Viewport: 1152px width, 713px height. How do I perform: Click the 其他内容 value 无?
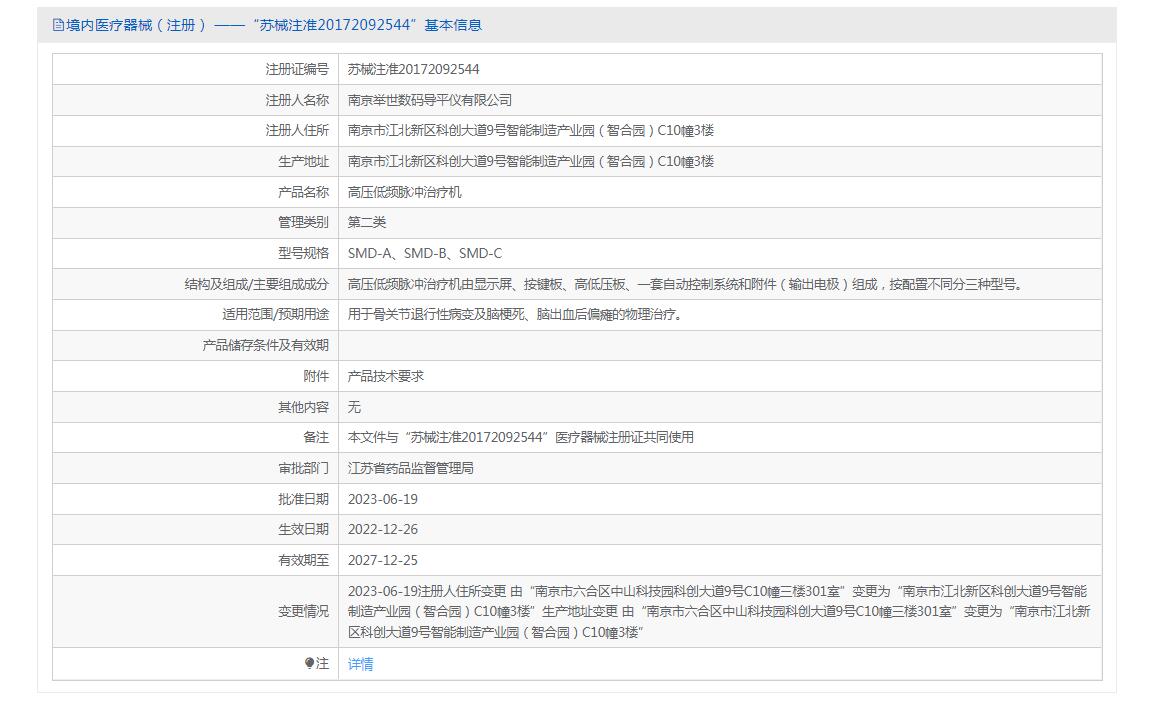(x=352, y=407)
